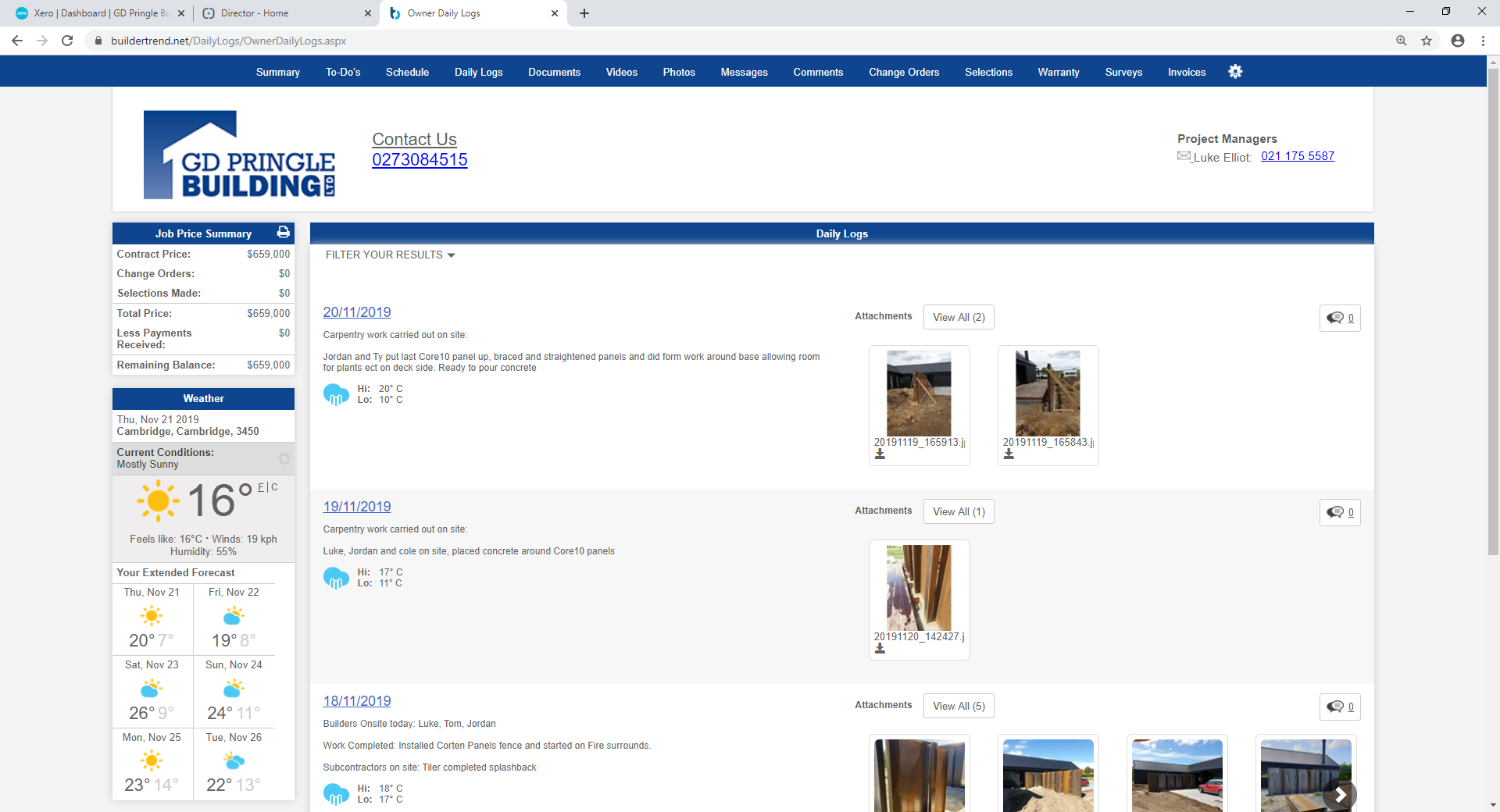Go to Change Orders
The image size is (1500, 812).
[x=904, y=72]
